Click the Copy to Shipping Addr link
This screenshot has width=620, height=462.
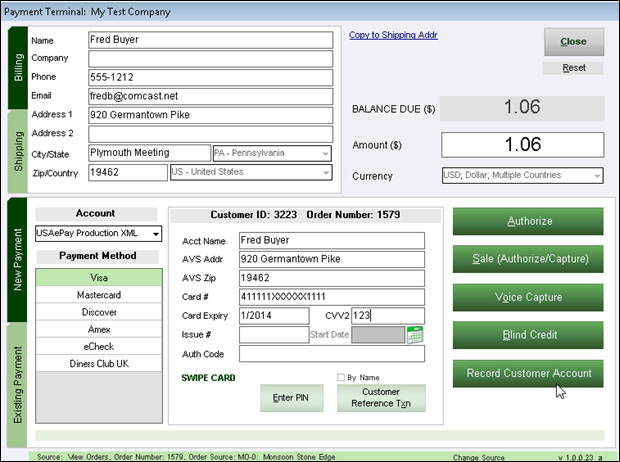(393, 35)
